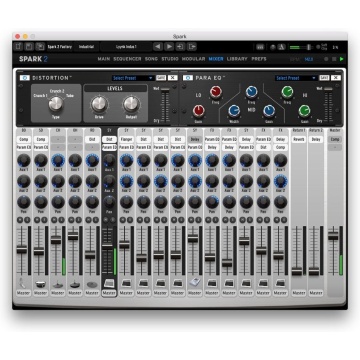The width and height of the screenshot is (360, 360).
Task: Click the Distortion Drive knob
Action: (x=99, y=104)
